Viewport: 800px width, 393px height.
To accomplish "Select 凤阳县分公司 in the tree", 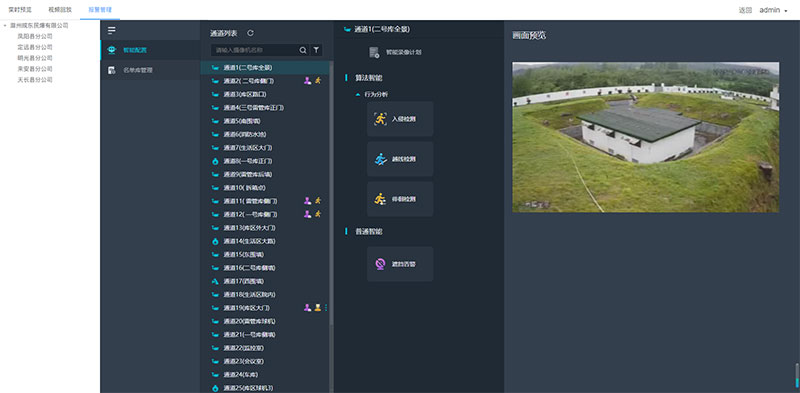I will click(35, 36).
